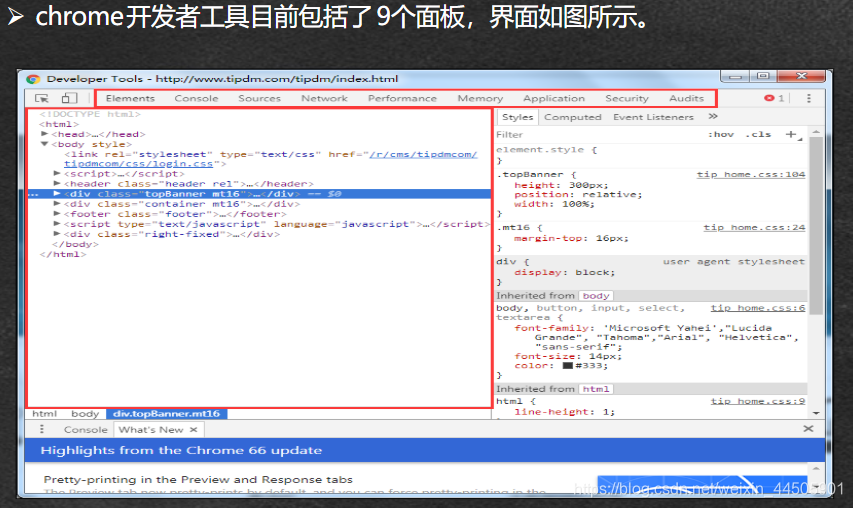853x508 pixels.
Task: Open tip_home.css:24 source link
Action: coord(754,227)
